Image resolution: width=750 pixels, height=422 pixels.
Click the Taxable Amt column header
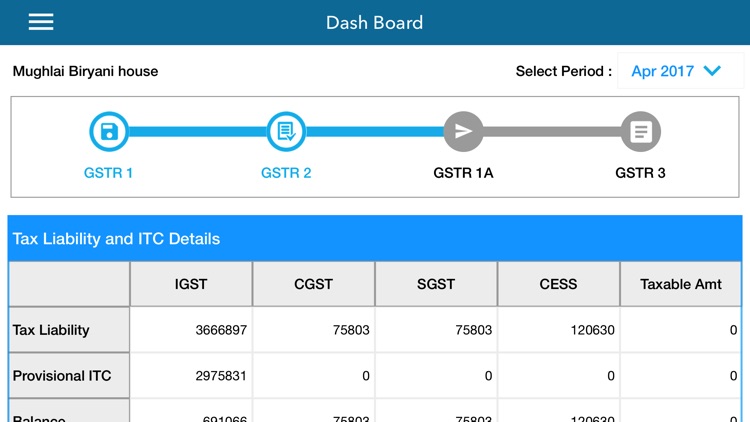click(x=681, y=284)
